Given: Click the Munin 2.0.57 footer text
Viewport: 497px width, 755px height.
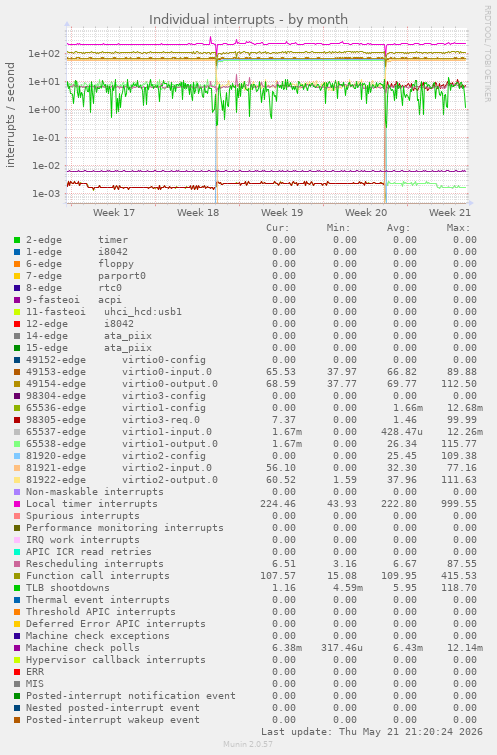Looking at the screenshot, I should tap(248, 744).
